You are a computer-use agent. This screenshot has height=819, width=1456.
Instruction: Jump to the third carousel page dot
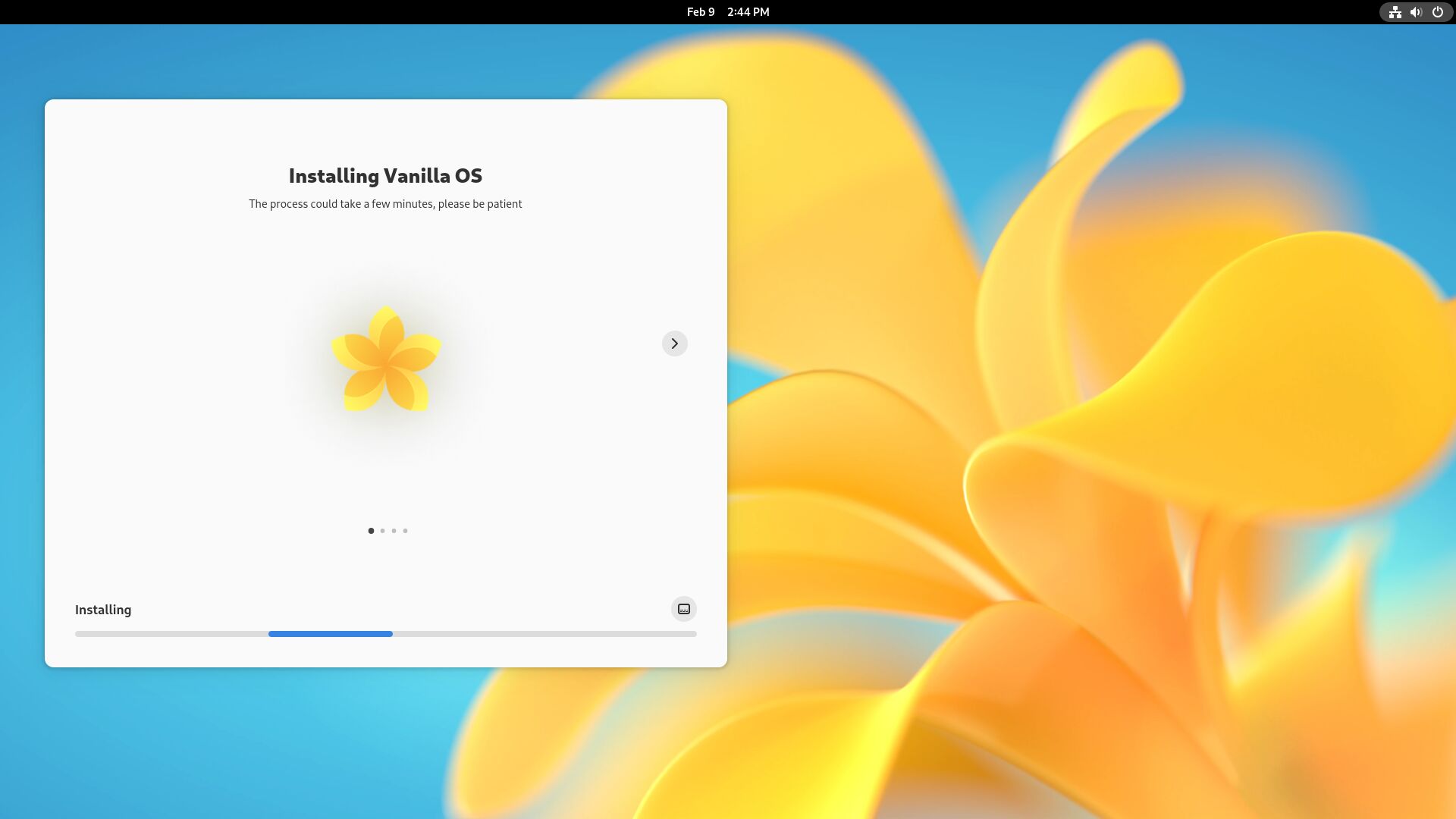tap(394, 531)
